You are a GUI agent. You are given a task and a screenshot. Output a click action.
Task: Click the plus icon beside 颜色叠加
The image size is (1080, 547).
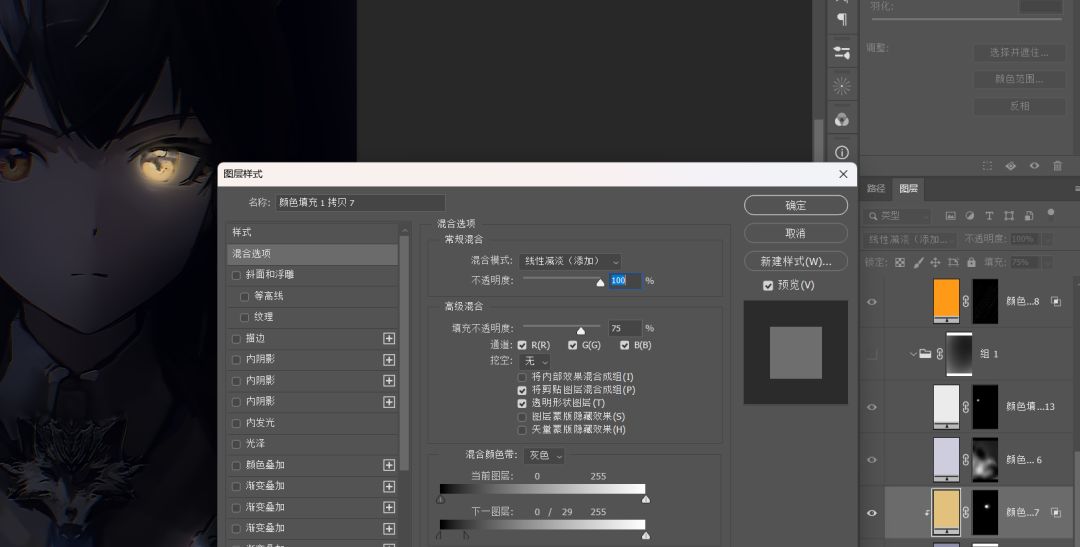click(389, 465)
